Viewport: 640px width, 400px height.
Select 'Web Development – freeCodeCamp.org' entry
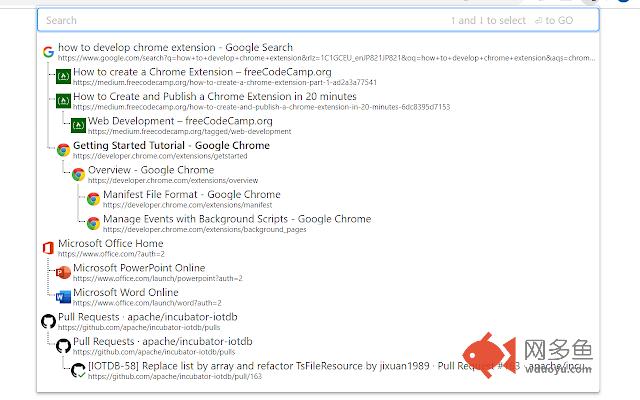[180, 121]
